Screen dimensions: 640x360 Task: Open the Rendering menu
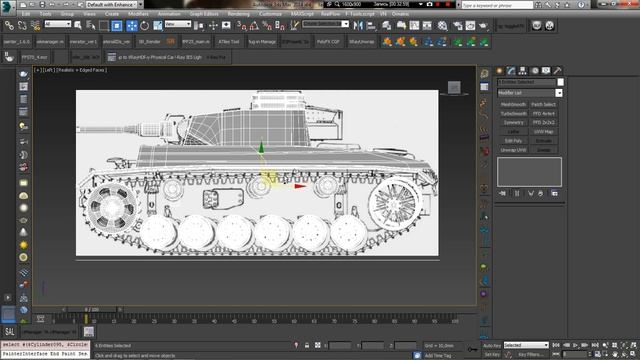[x=238, y=14]
